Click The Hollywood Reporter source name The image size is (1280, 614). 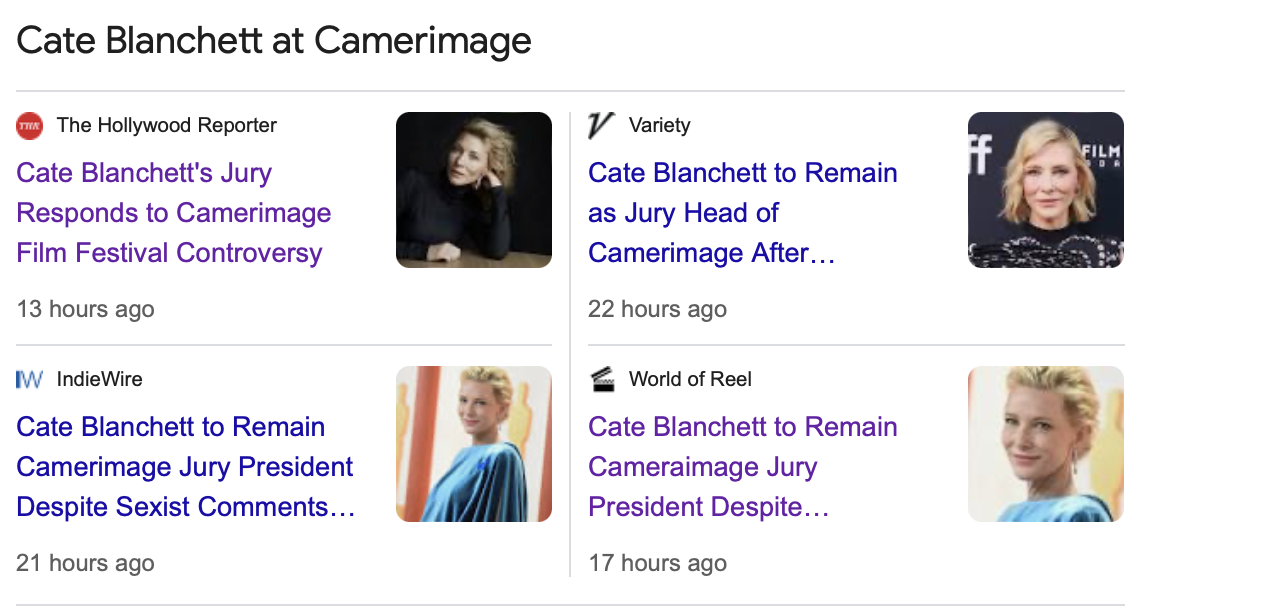click(x=167, y=126)
